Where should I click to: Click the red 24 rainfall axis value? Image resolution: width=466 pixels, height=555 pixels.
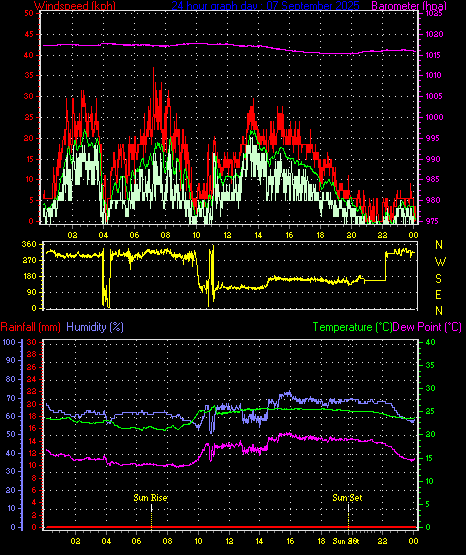(32, 379)
